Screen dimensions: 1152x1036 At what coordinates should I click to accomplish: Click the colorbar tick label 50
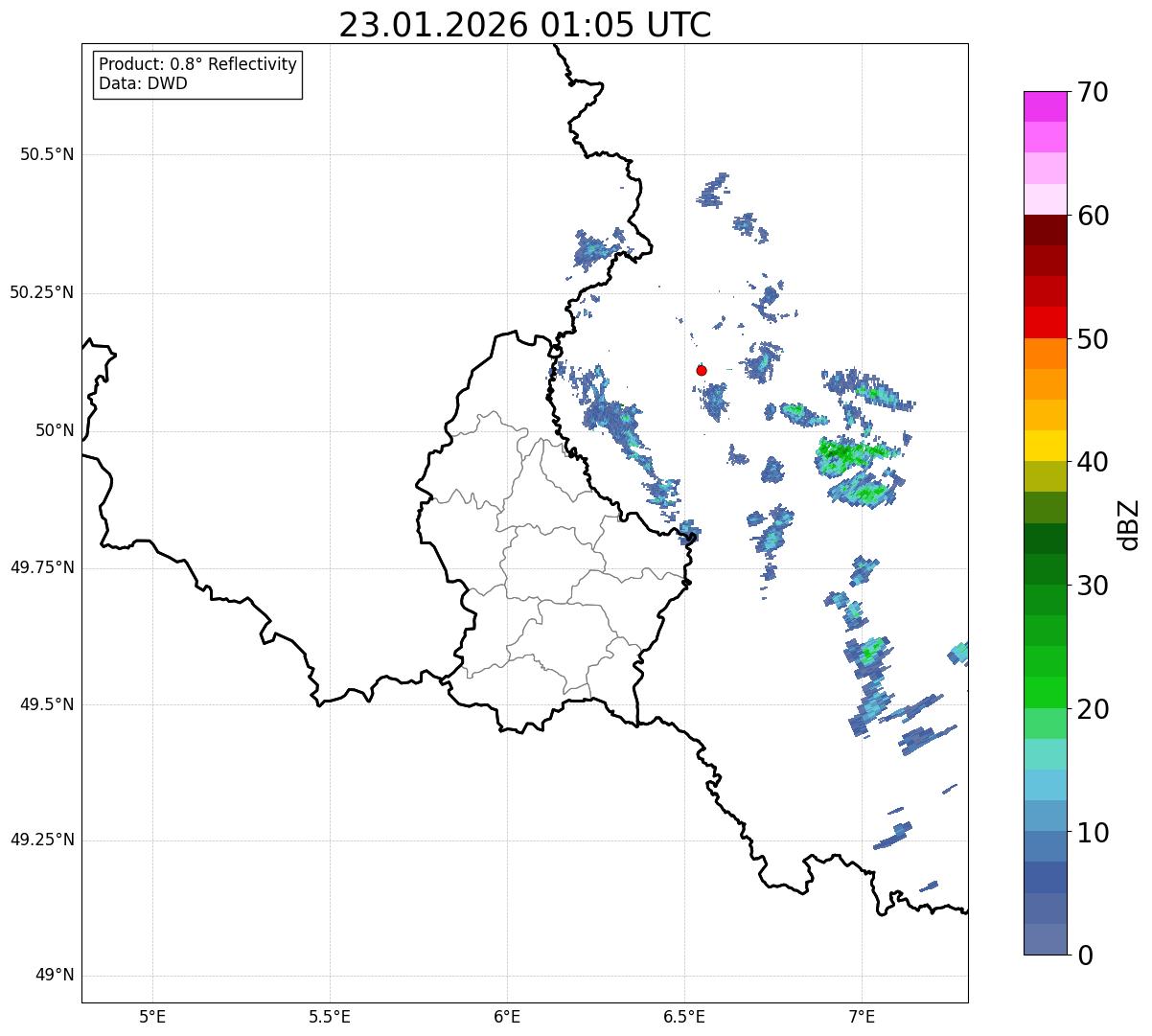[1093, 339]
